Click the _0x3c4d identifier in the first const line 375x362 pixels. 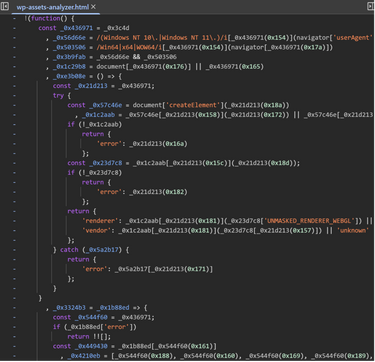(x=116, y=28)
